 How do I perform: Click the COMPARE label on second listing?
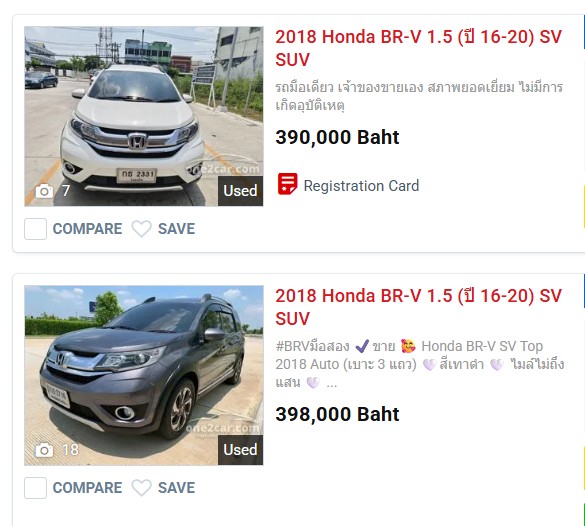[x=87, y=488]
